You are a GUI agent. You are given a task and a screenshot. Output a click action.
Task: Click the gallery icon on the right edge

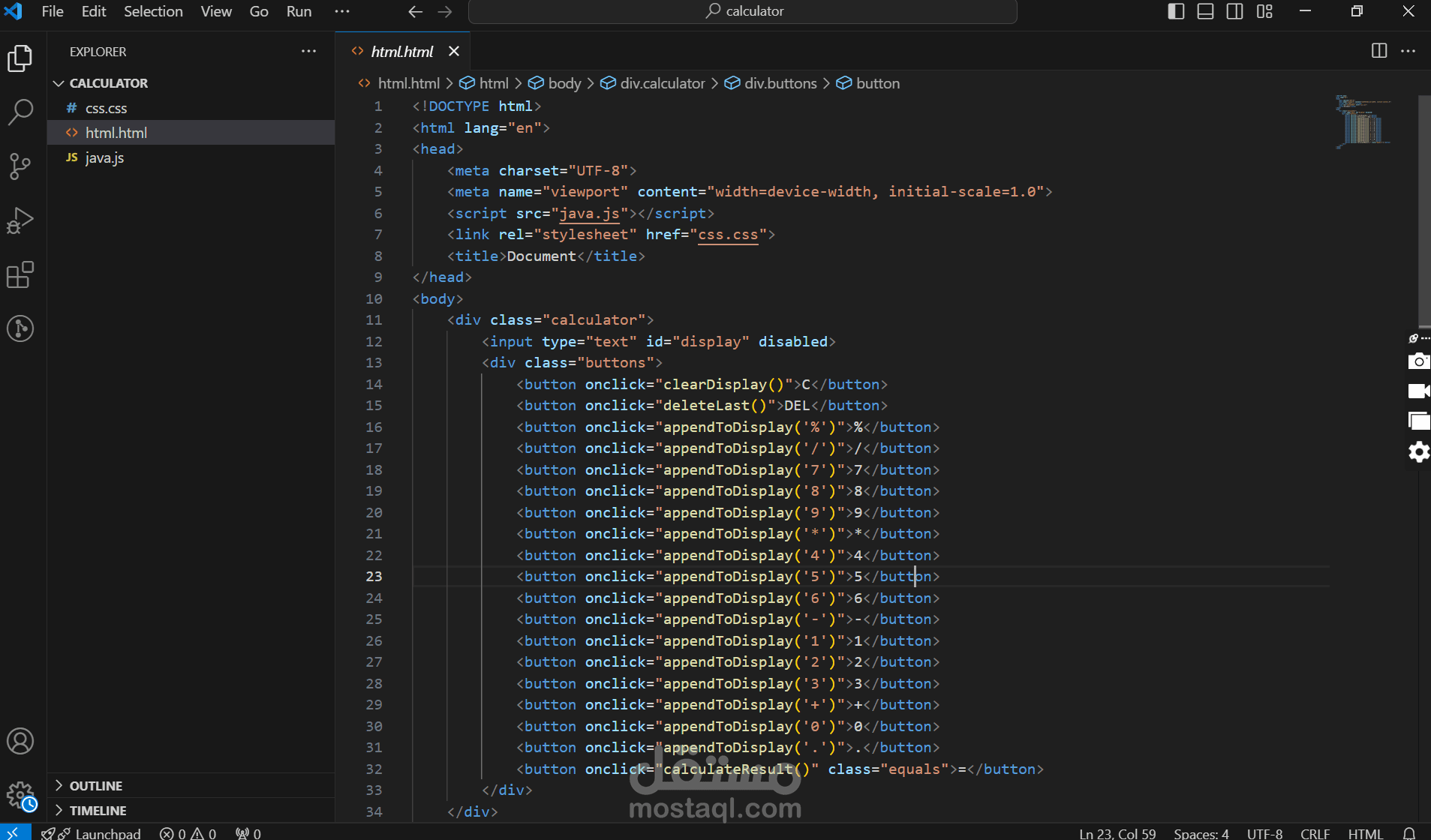click(x=1418, y=421)
